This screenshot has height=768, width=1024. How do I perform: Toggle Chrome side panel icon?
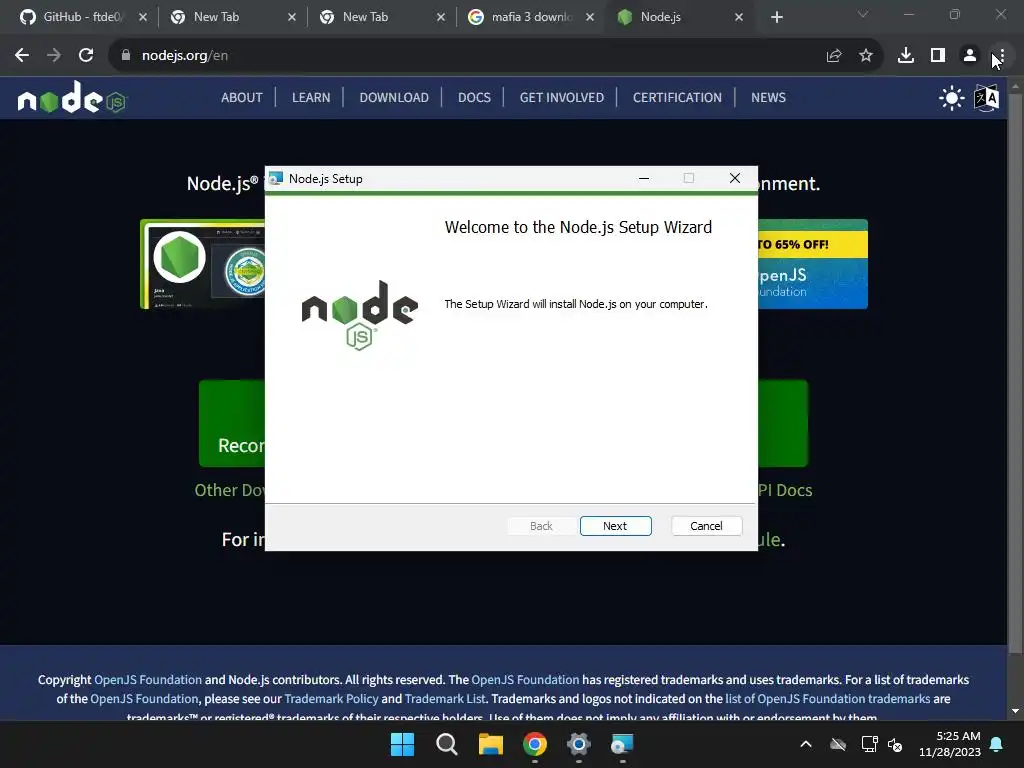tap(938, 56)
